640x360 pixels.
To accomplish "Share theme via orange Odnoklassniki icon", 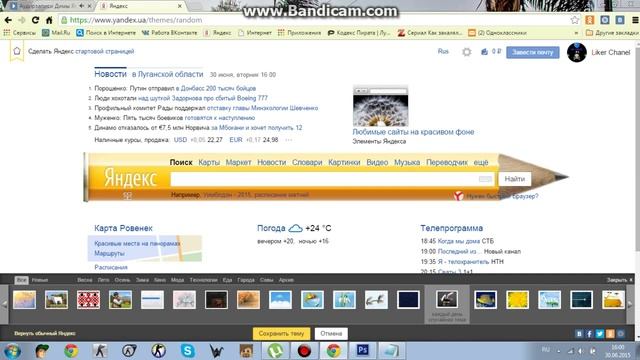I will pos(610,334).
